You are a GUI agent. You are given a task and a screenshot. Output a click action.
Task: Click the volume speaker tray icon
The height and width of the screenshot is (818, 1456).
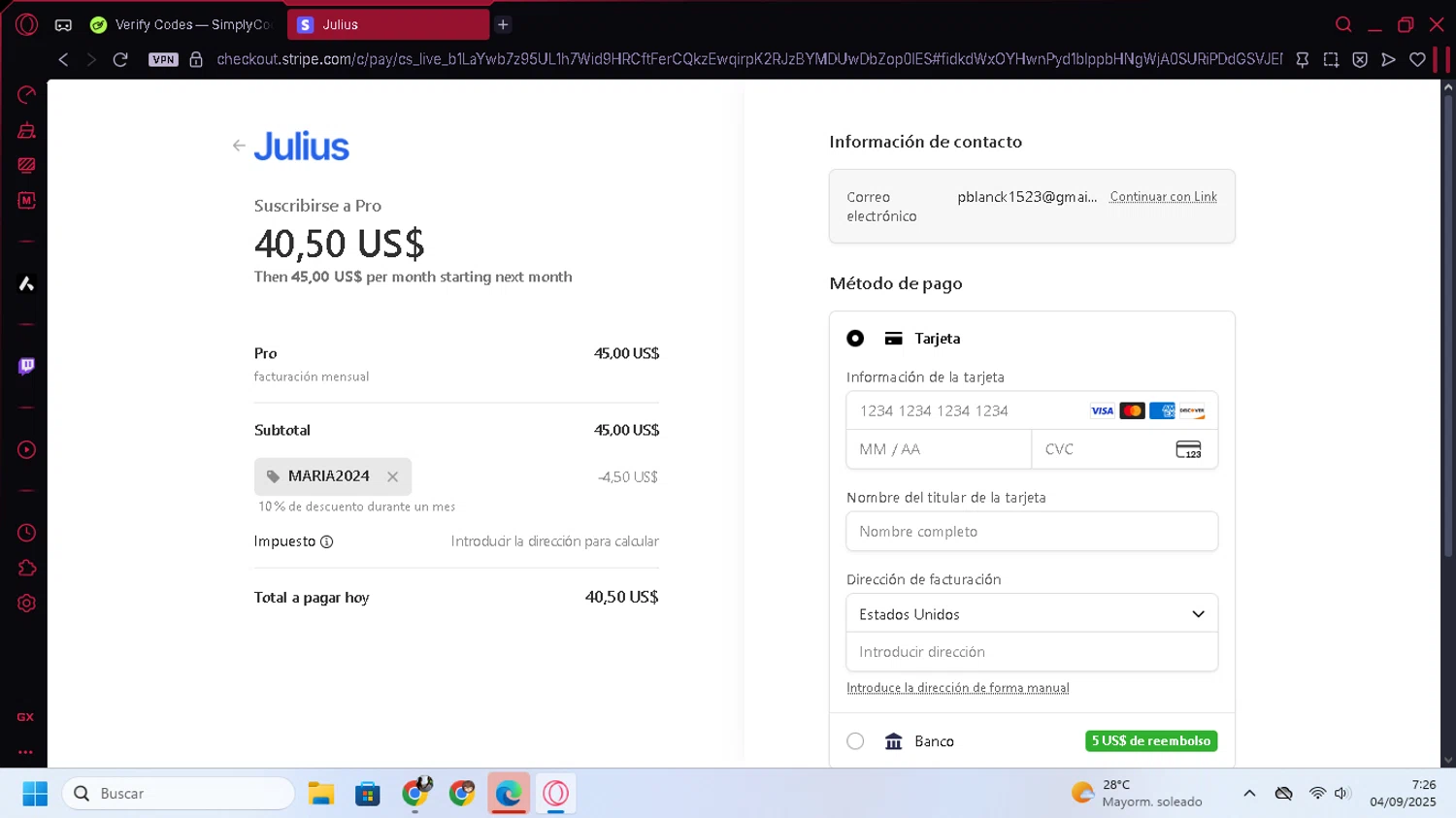pos(1342,794)
